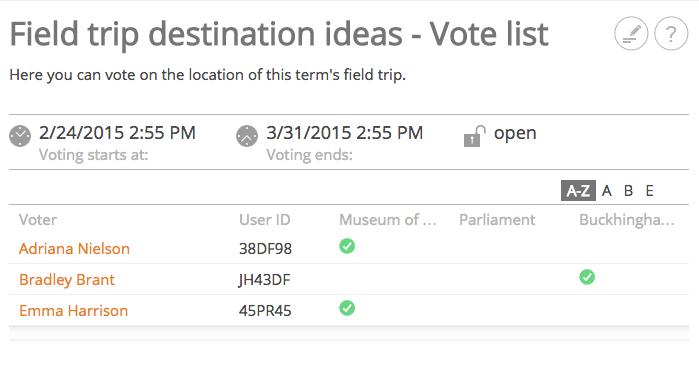
Task: Click the open padlock status icon
Action: (474, 136)
